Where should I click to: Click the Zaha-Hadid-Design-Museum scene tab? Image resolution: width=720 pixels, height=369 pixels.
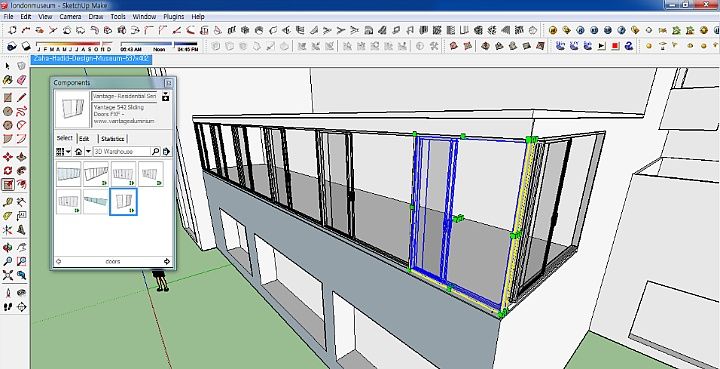91,59
